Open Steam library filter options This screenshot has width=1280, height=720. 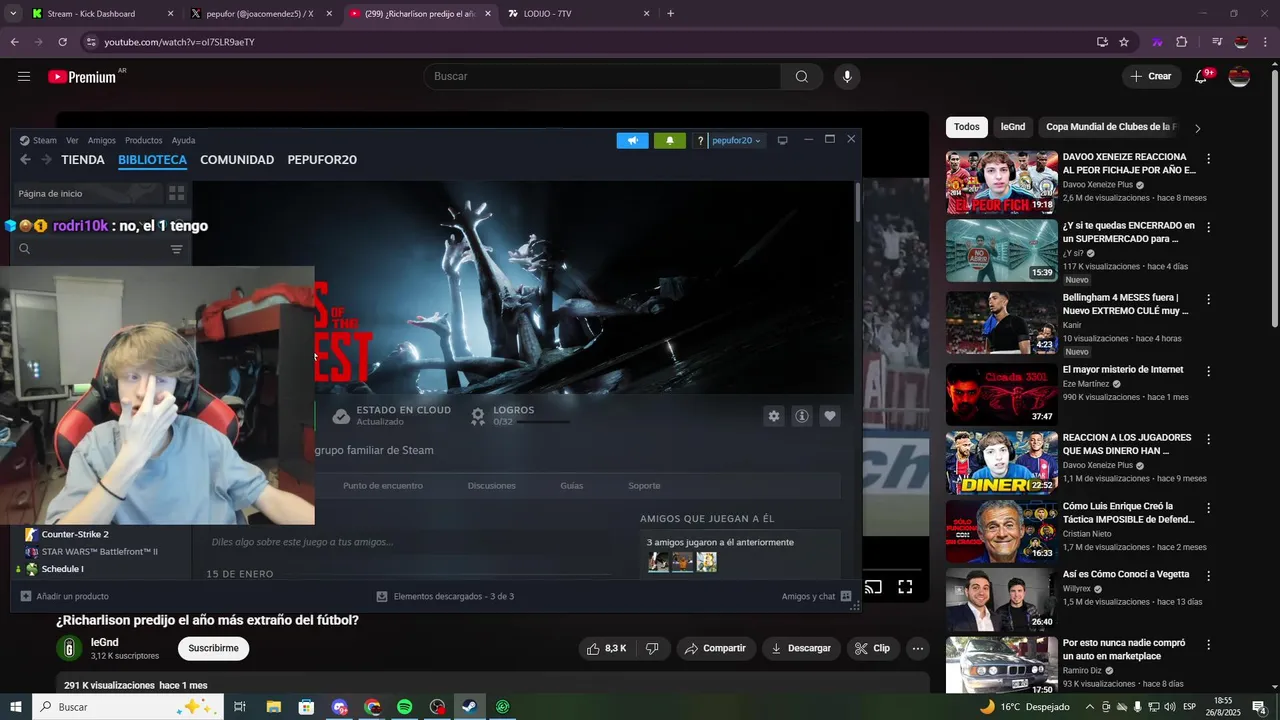(x=176, y=249)
